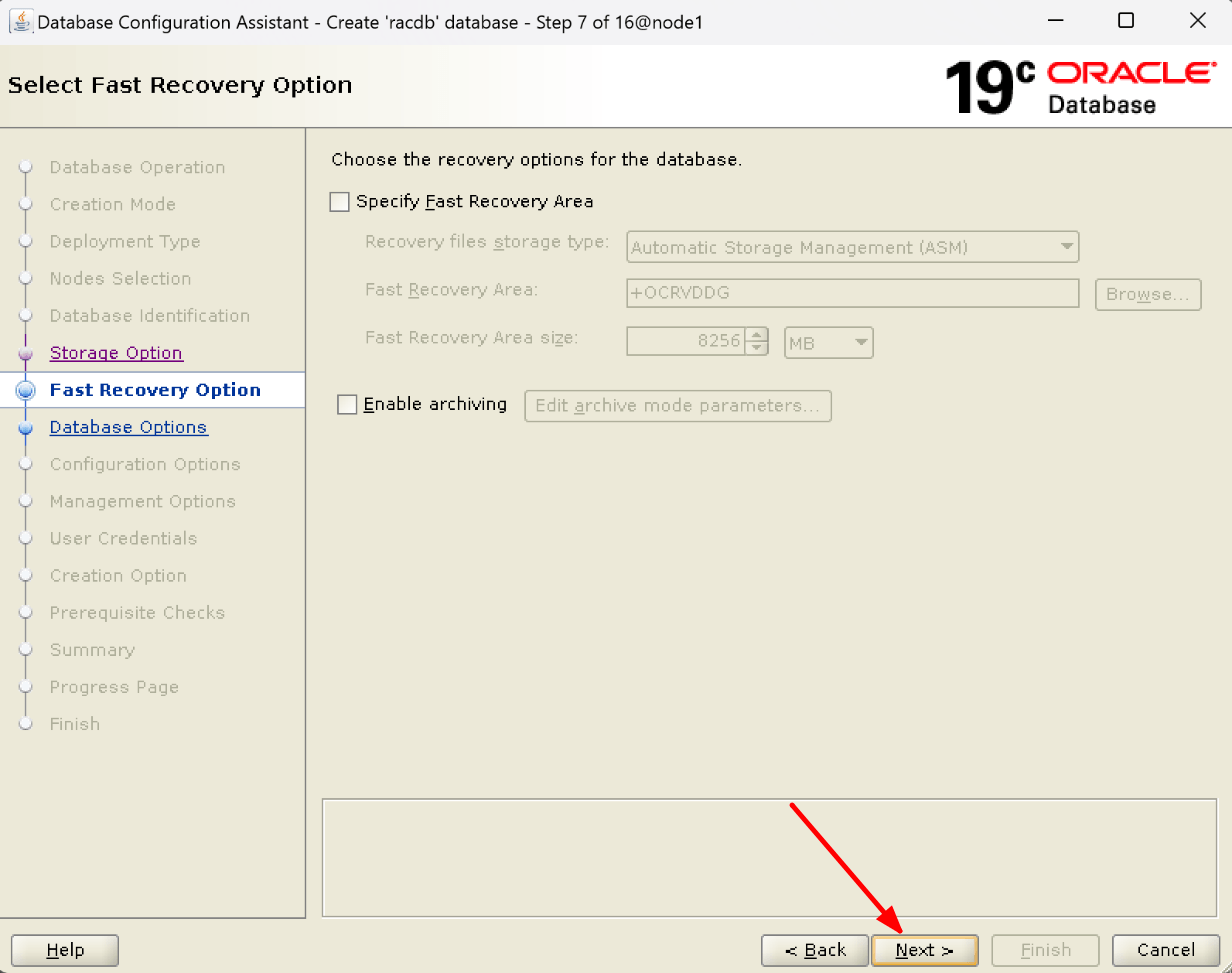Screen dimensions: 1232x973
Task: Click the step bullet beside Summary
Action: tap(24, 650)
